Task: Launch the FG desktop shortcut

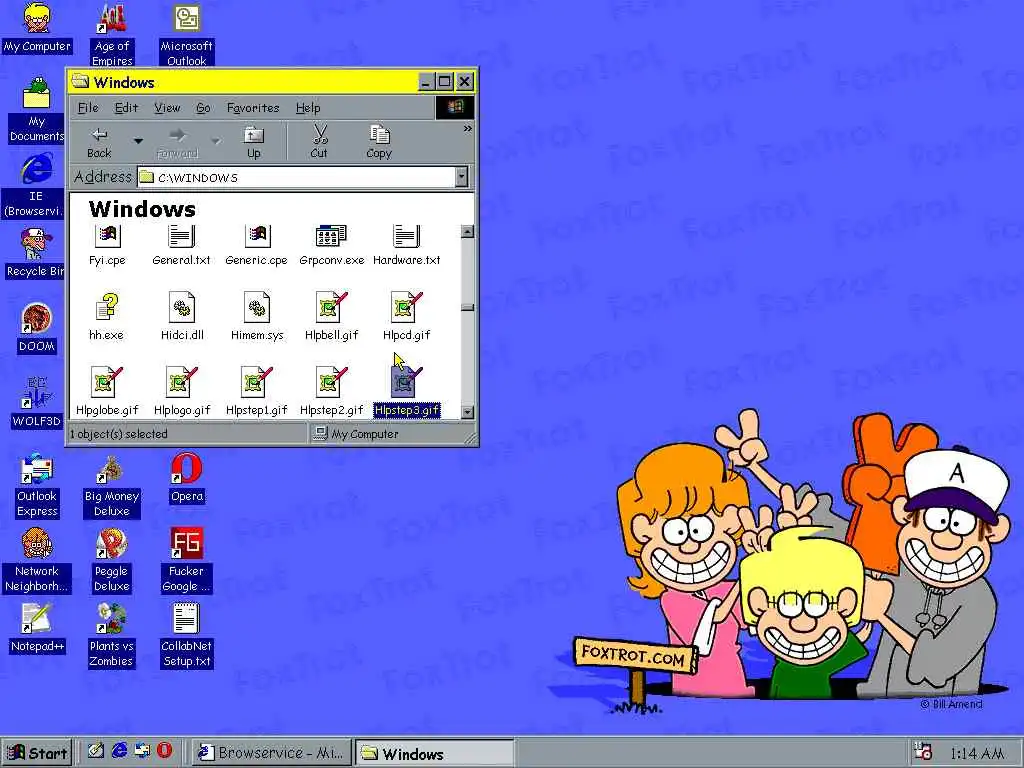Action: click(x=187, y=560)
